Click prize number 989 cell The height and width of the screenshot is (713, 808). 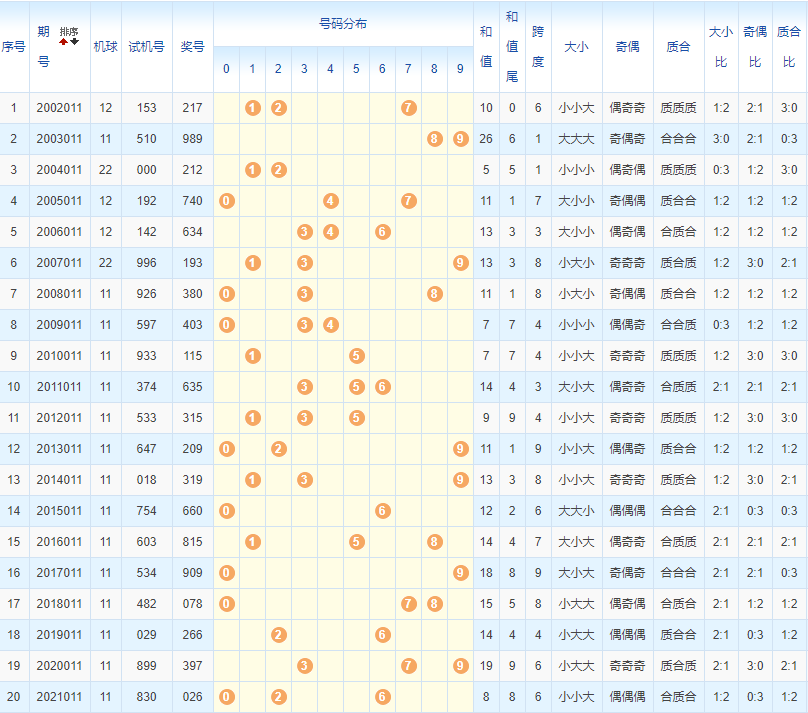point(192,138)
